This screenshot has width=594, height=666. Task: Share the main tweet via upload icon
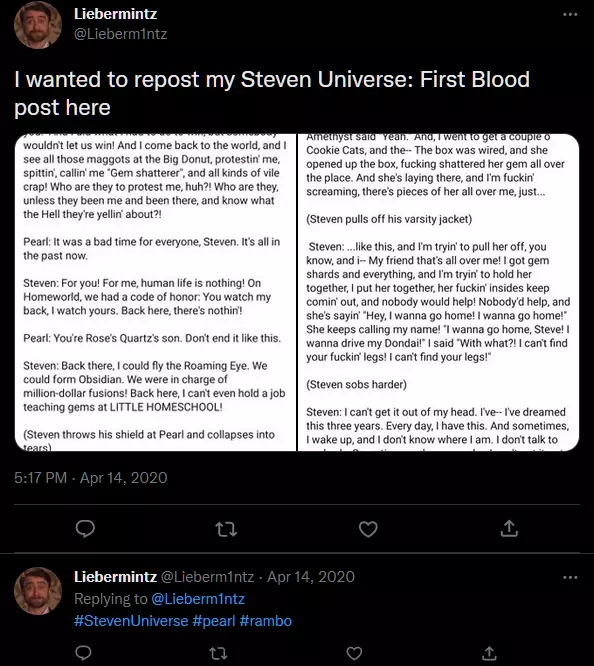click(509, 528)
